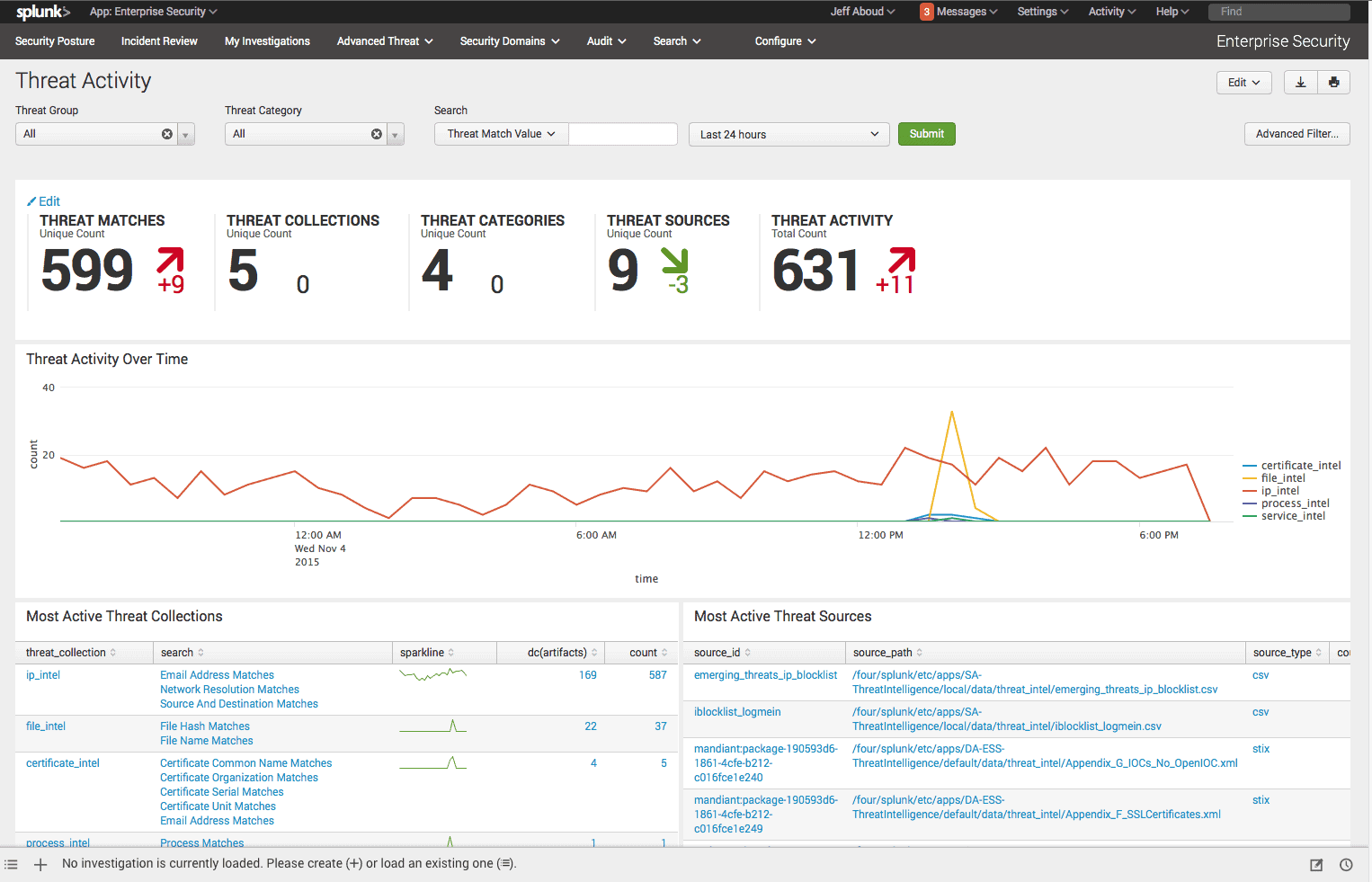Click the threat search text field
Viewport: 1372px width, 882px height.
click(x=623, y=134)
